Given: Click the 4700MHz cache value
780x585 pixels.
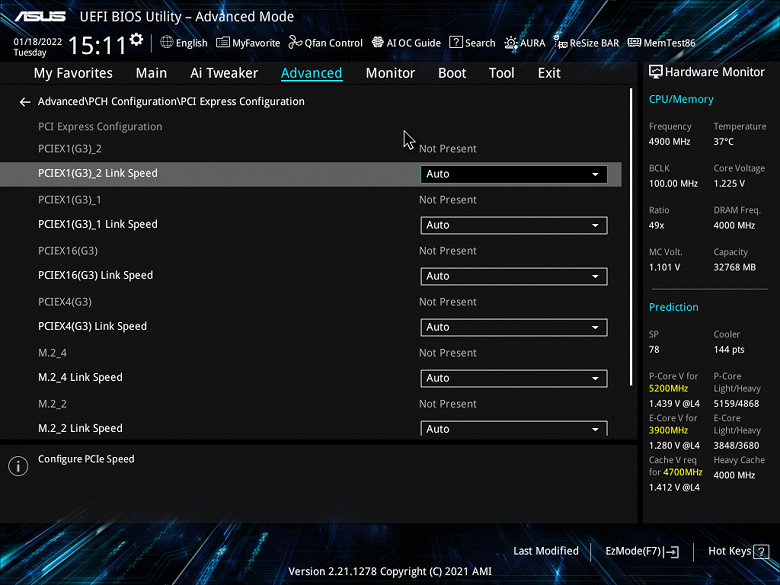Looking at the screenshot, I should coord(682,472).
